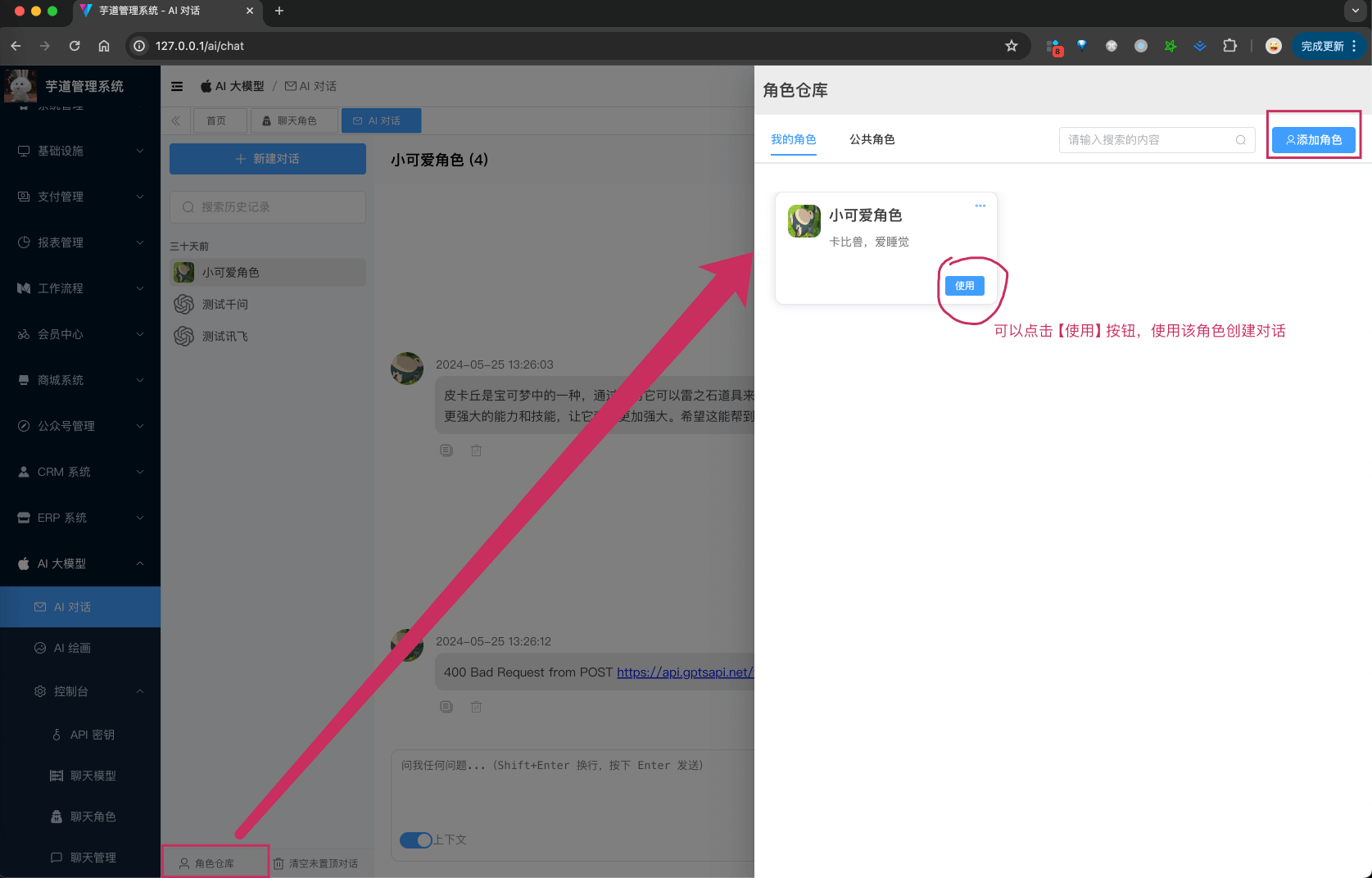Open the 聊天角色 tab at the top

tap(294, 120)
